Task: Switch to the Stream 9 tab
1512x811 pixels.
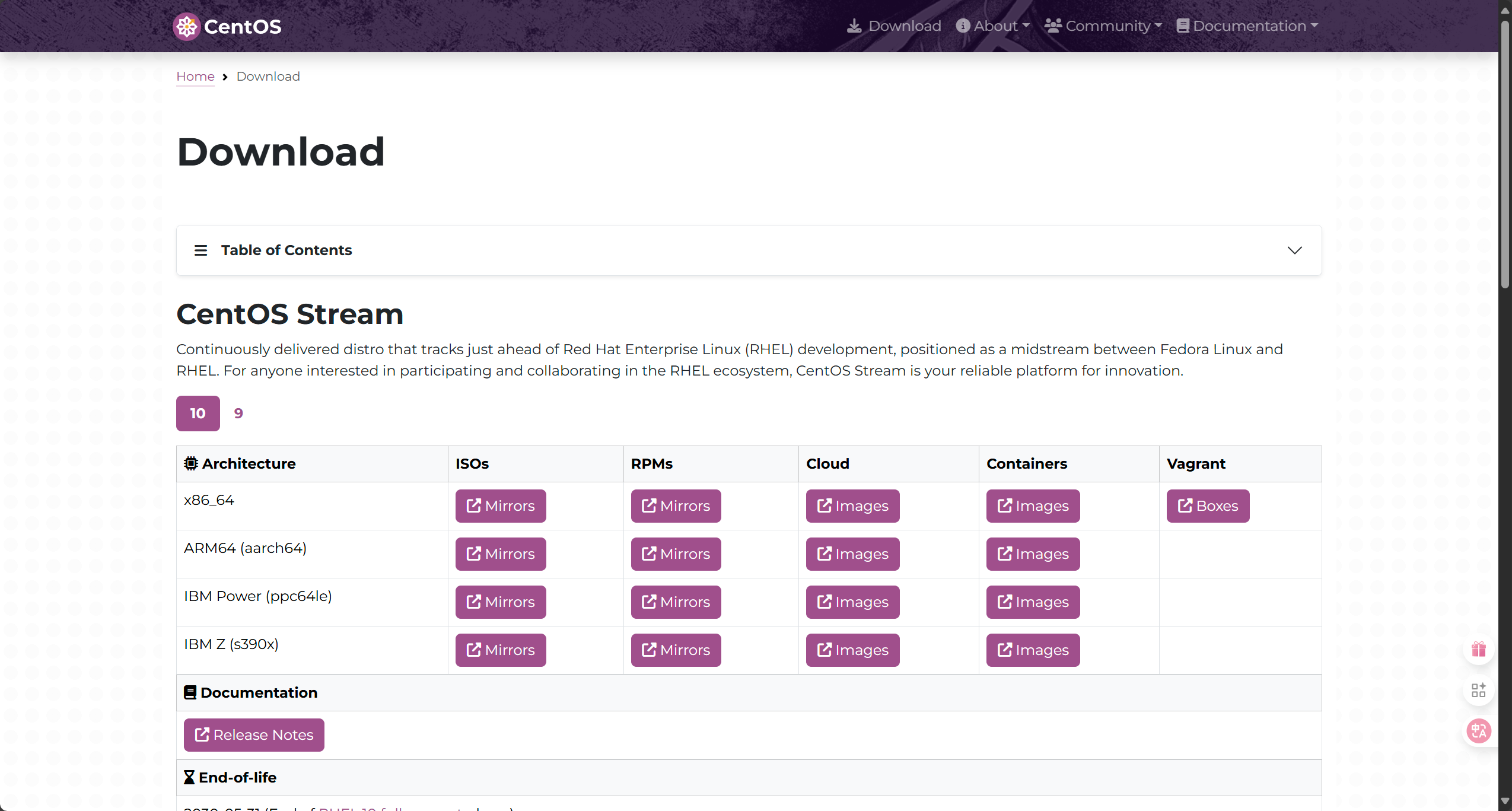Action: pos(238,414)
